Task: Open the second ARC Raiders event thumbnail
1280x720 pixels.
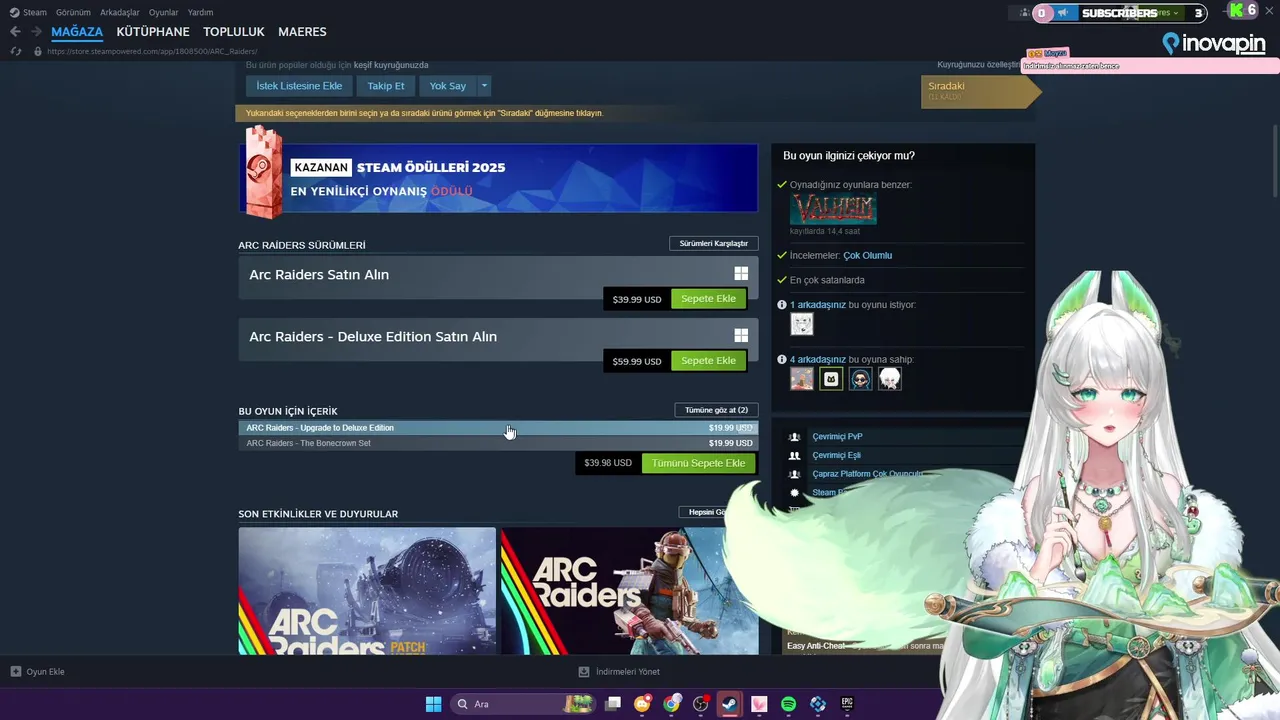Action: [629, 591]
